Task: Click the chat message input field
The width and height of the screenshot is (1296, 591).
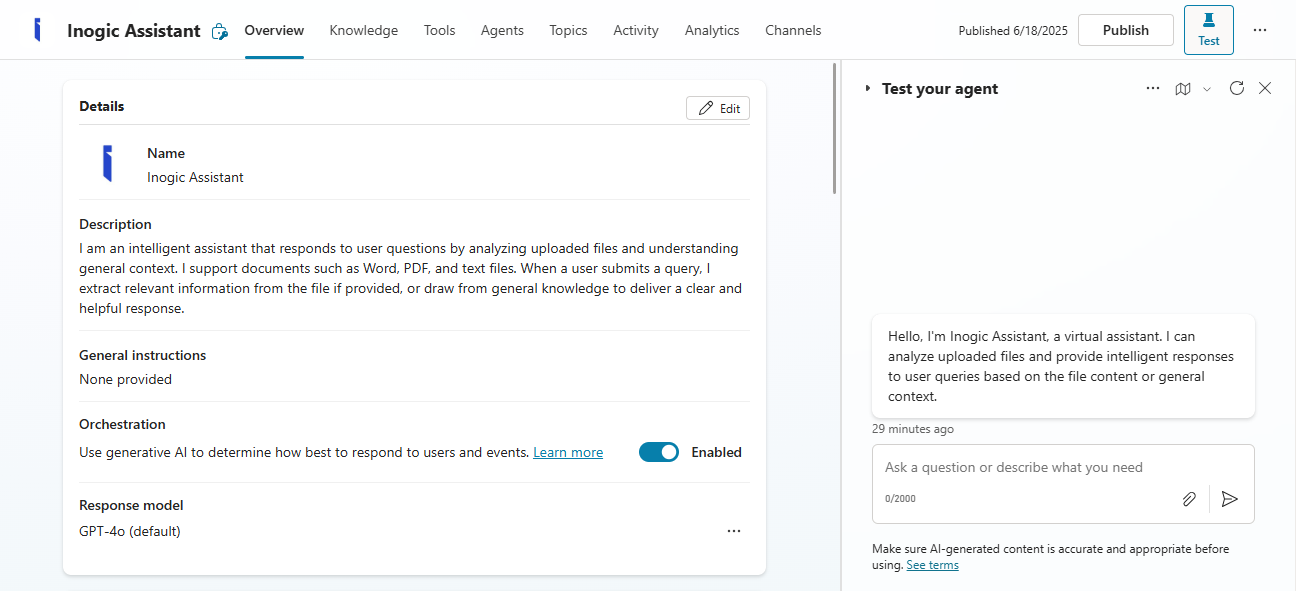Action: click(x=1063, y=467)
